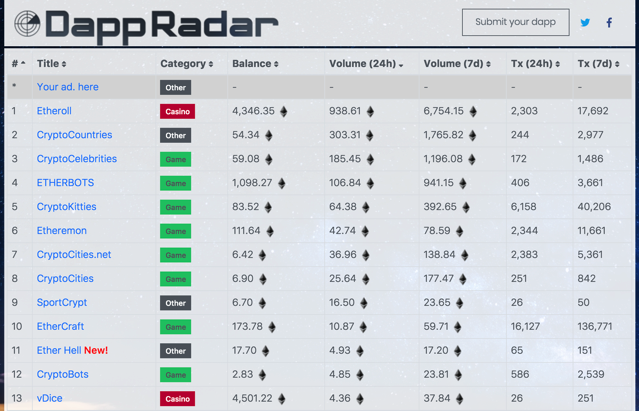Click the Game tag in CryptoCelebrities row
This screenshot has height=411, width=639.
(175, 159)
